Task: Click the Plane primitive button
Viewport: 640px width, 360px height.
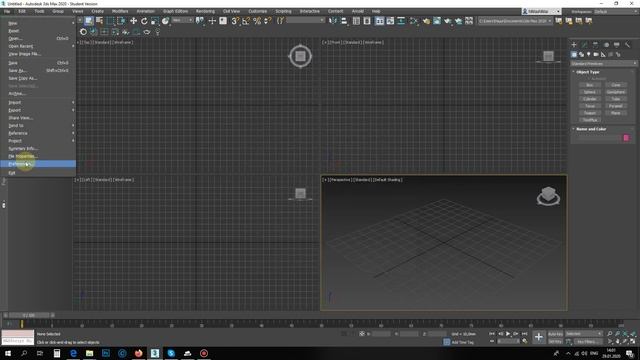Action: pos(616,113)
